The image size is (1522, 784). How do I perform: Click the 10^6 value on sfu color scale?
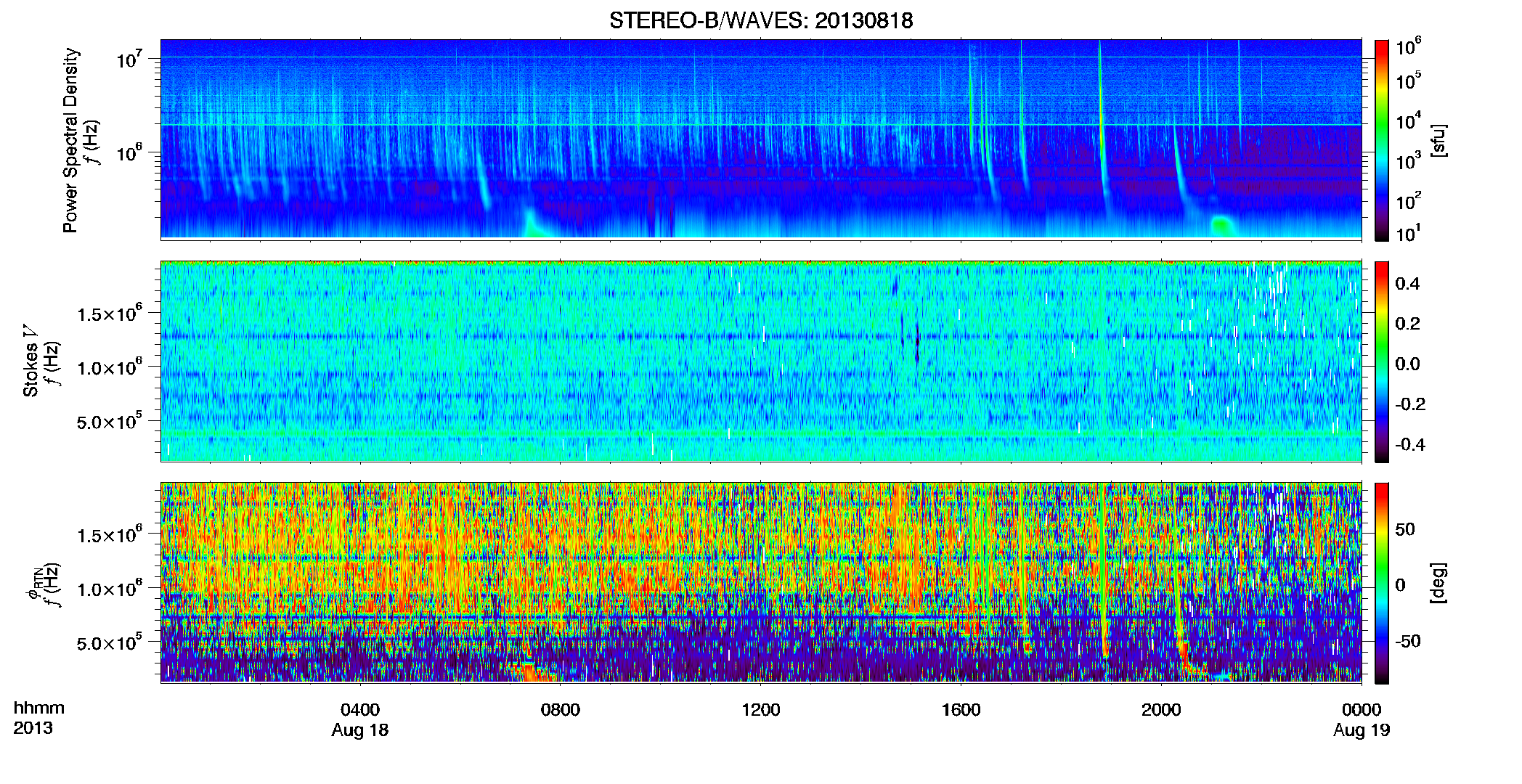pos(1408,47)
